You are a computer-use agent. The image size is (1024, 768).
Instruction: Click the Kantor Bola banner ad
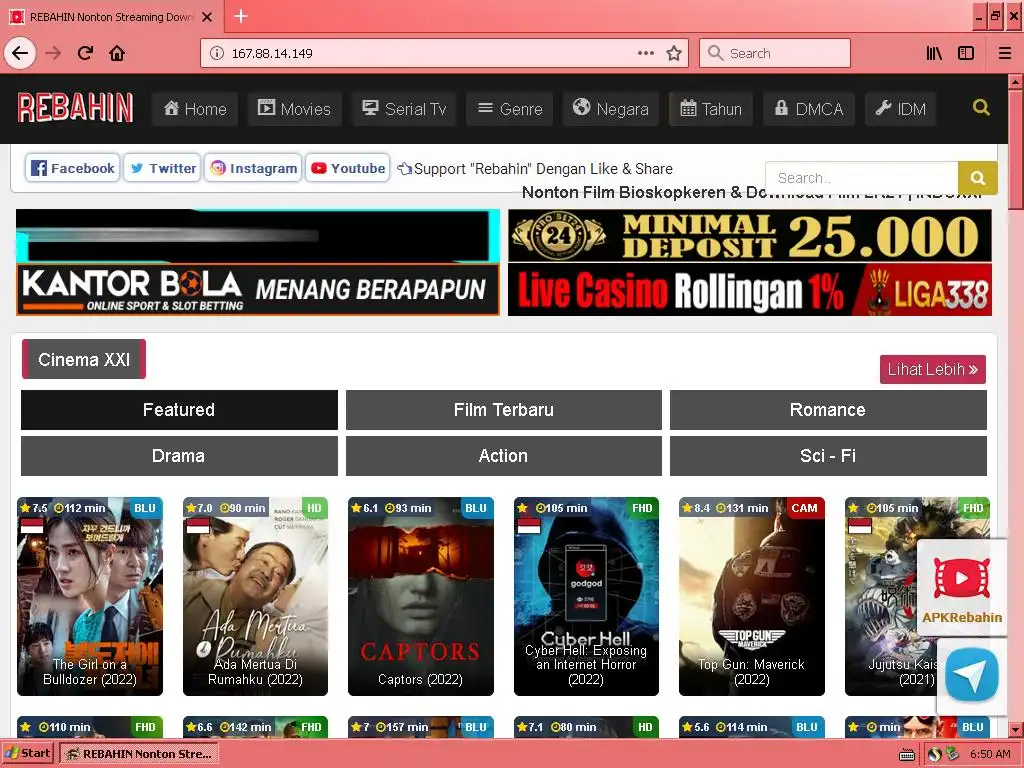point(258,289)
